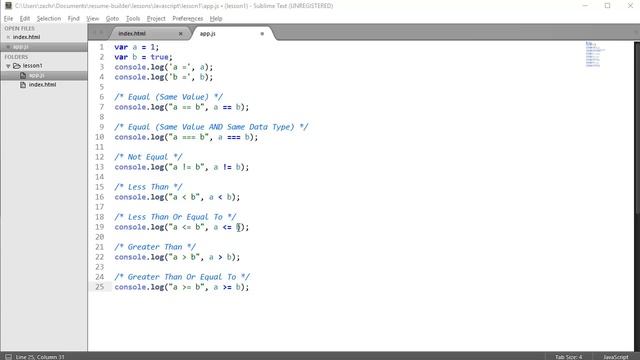640x360 pixels.
Task: Click the Sublime Text title bar icon
Action: coord(8,6)
